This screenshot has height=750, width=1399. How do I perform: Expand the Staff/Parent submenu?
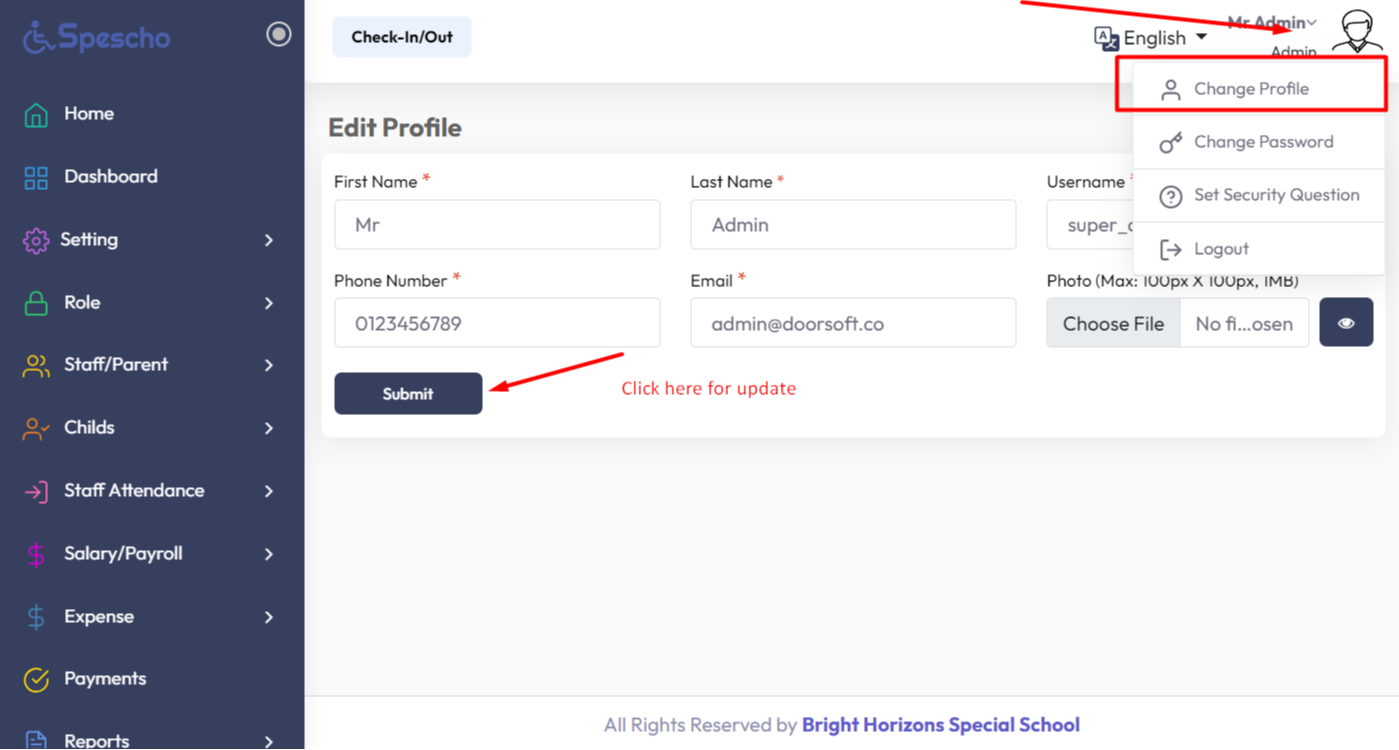pyautogui.click(x=268, y=366)
